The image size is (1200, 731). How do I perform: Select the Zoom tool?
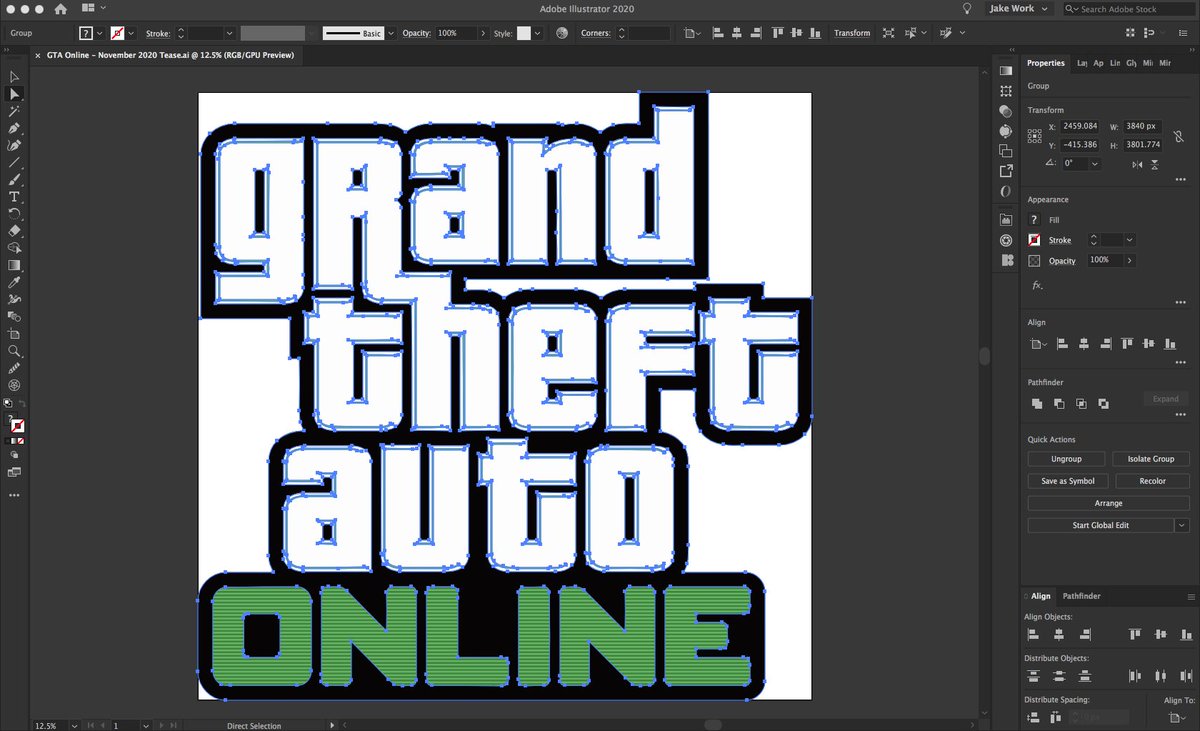point(14,351)
